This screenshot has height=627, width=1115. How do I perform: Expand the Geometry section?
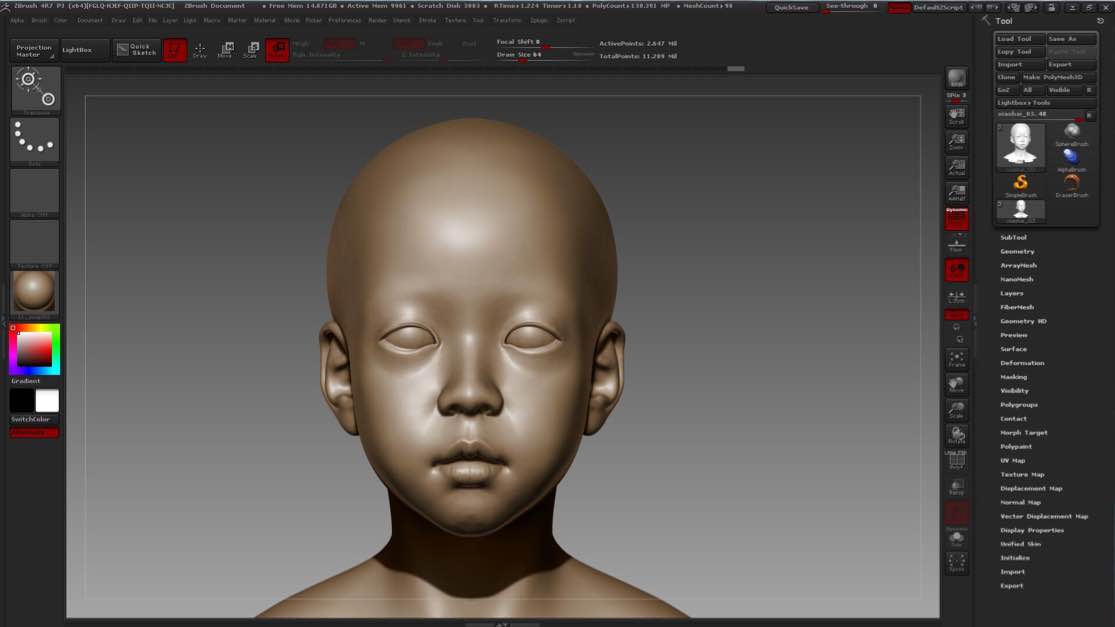[x=1017, y=251]
